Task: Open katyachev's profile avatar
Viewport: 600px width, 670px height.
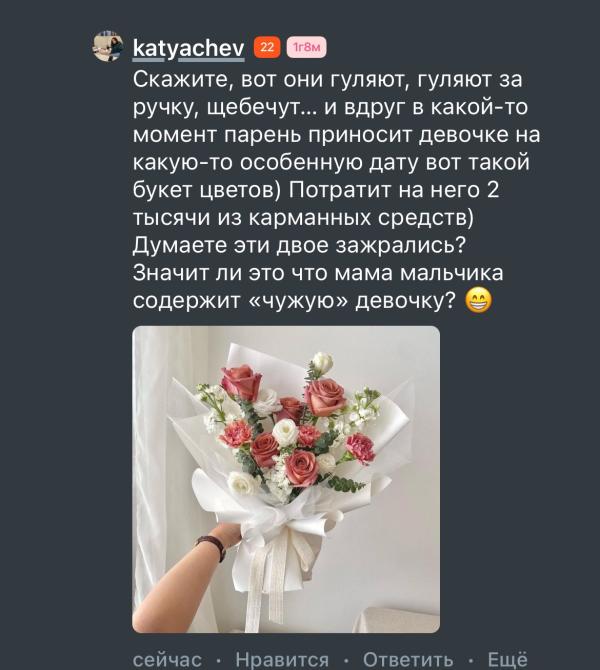Action: coord(108,46)
